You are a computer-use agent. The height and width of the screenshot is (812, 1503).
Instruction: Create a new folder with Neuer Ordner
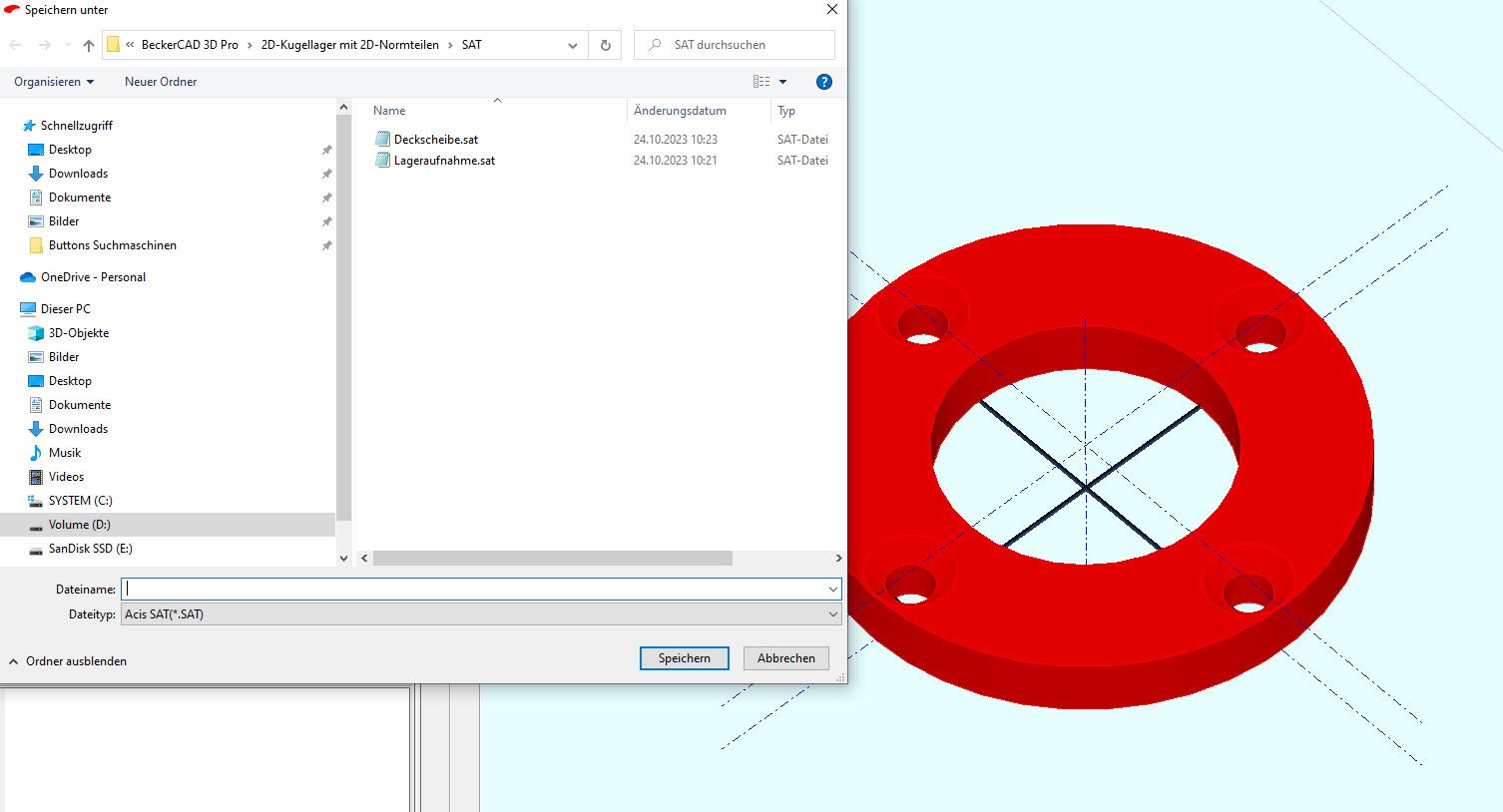(x=161, y=82)
